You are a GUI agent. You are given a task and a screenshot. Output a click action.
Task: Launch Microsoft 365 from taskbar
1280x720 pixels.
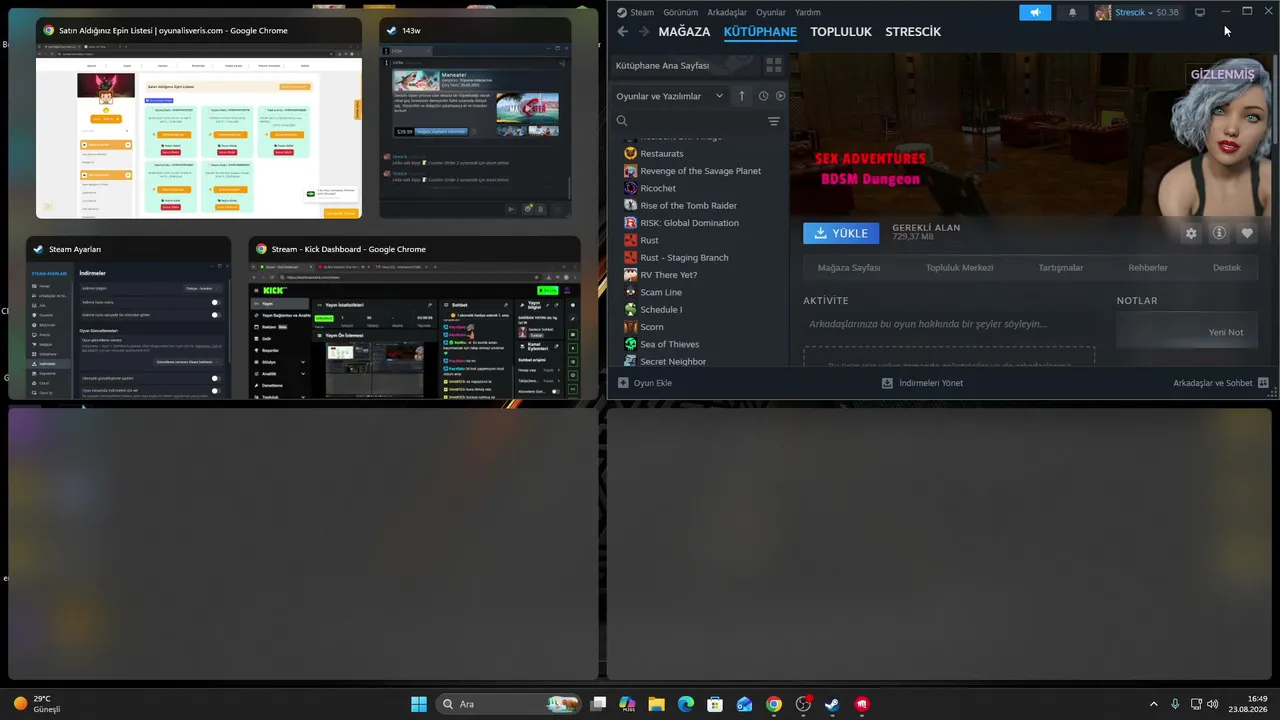coord(627,704)
